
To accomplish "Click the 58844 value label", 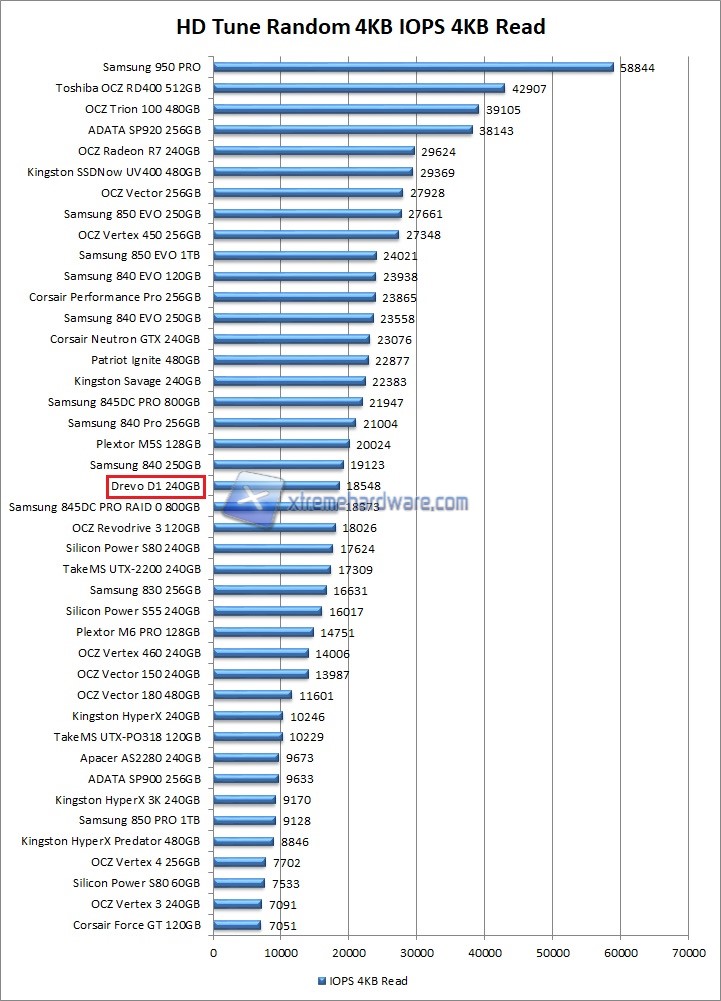I will pyautogui.click(x=642, y=68).
